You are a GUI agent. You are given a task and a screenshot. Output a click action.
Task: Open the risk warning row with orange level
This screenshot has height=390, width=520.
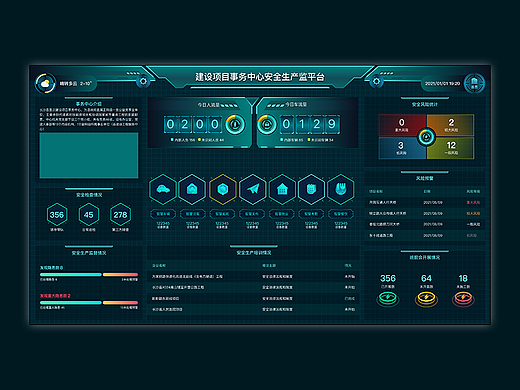[x=425, y=213]
